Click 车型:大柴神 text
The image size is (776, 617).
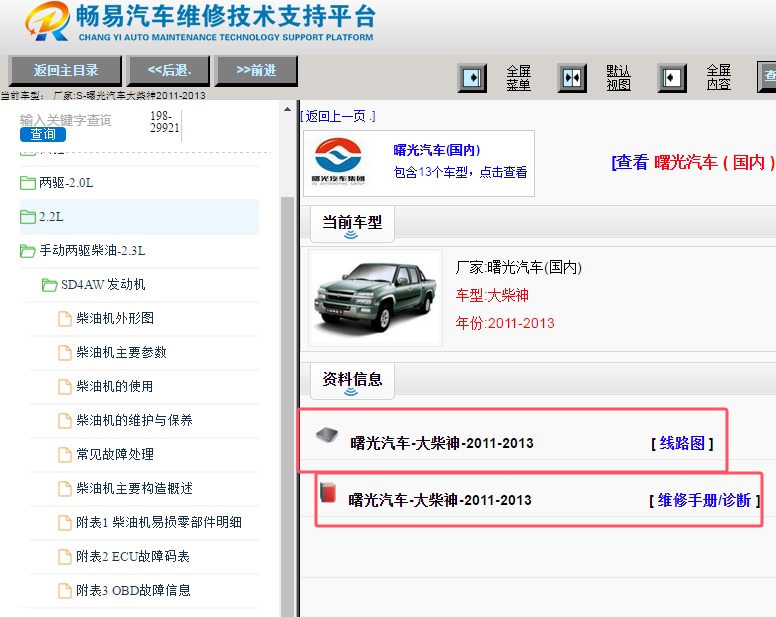(x=492, y=295)
